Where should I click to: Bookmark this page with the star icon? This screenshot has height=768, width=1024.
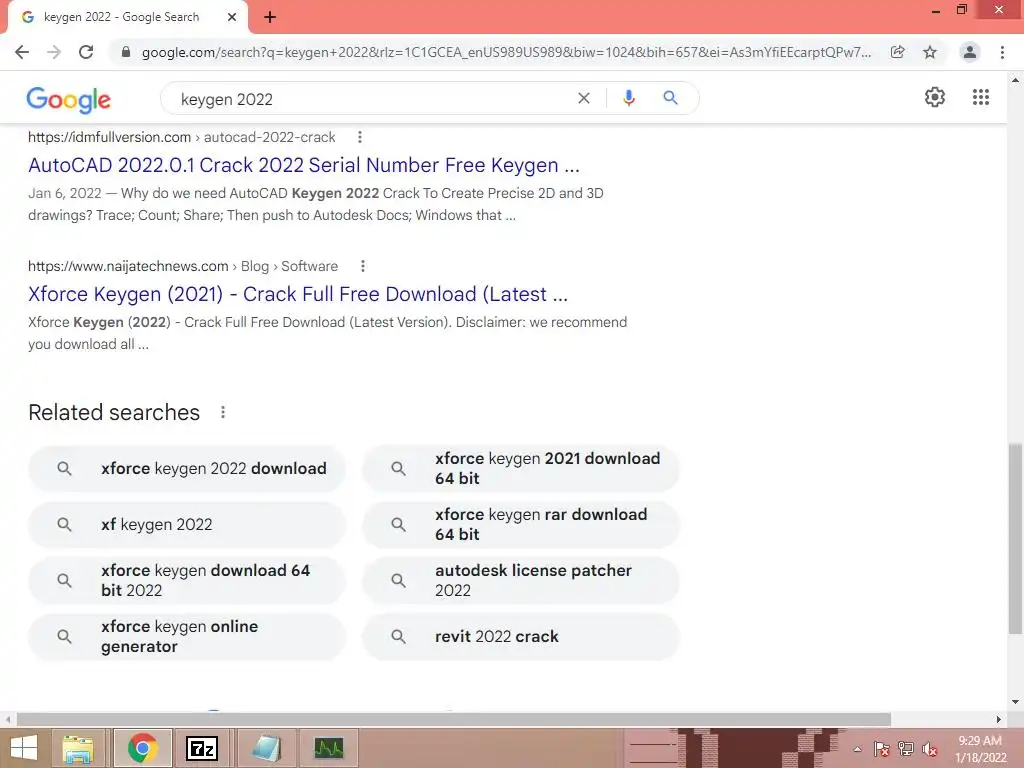click(930, 52)
